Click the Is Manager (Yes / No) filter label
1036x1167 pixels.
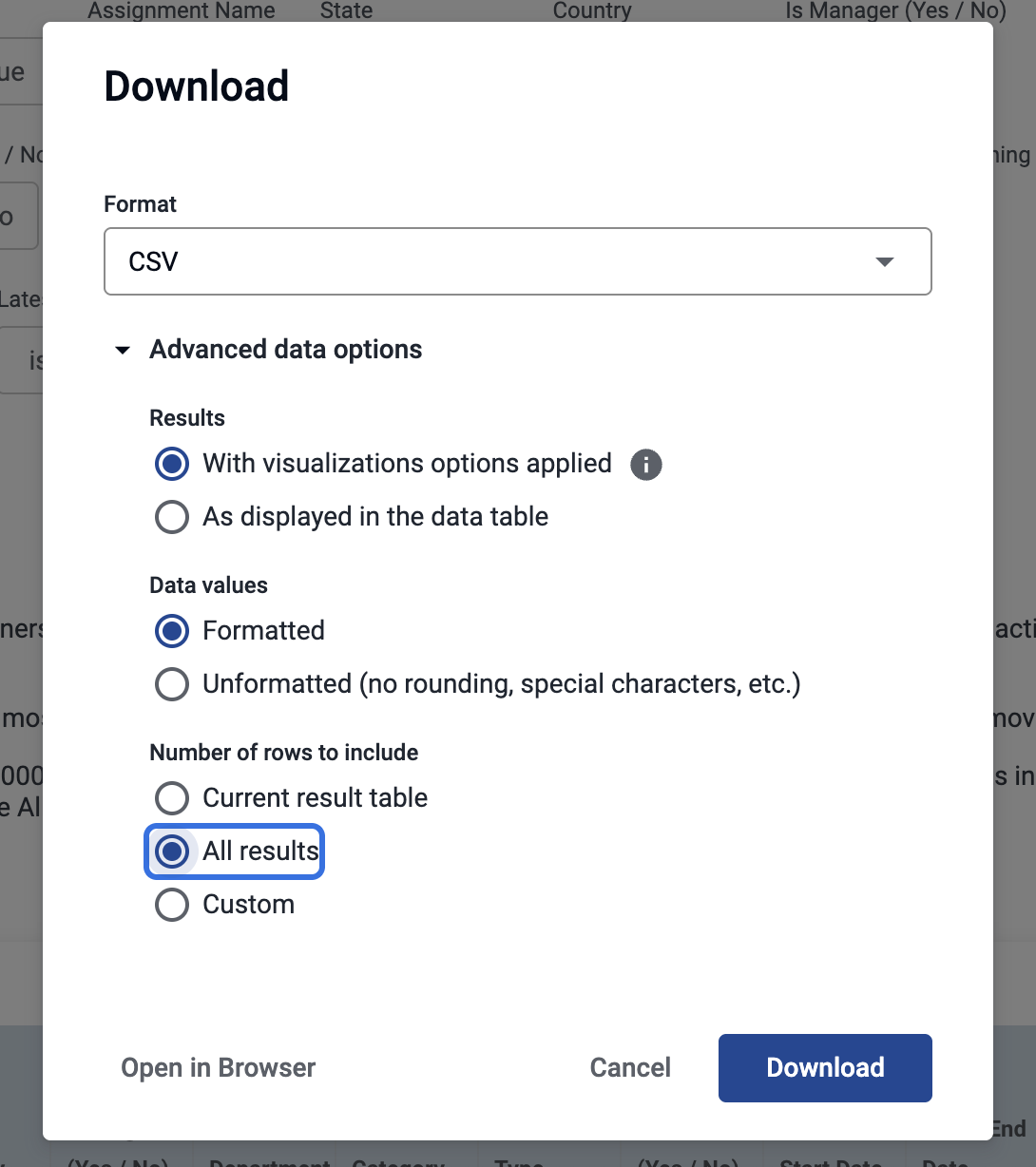[895, 11]
